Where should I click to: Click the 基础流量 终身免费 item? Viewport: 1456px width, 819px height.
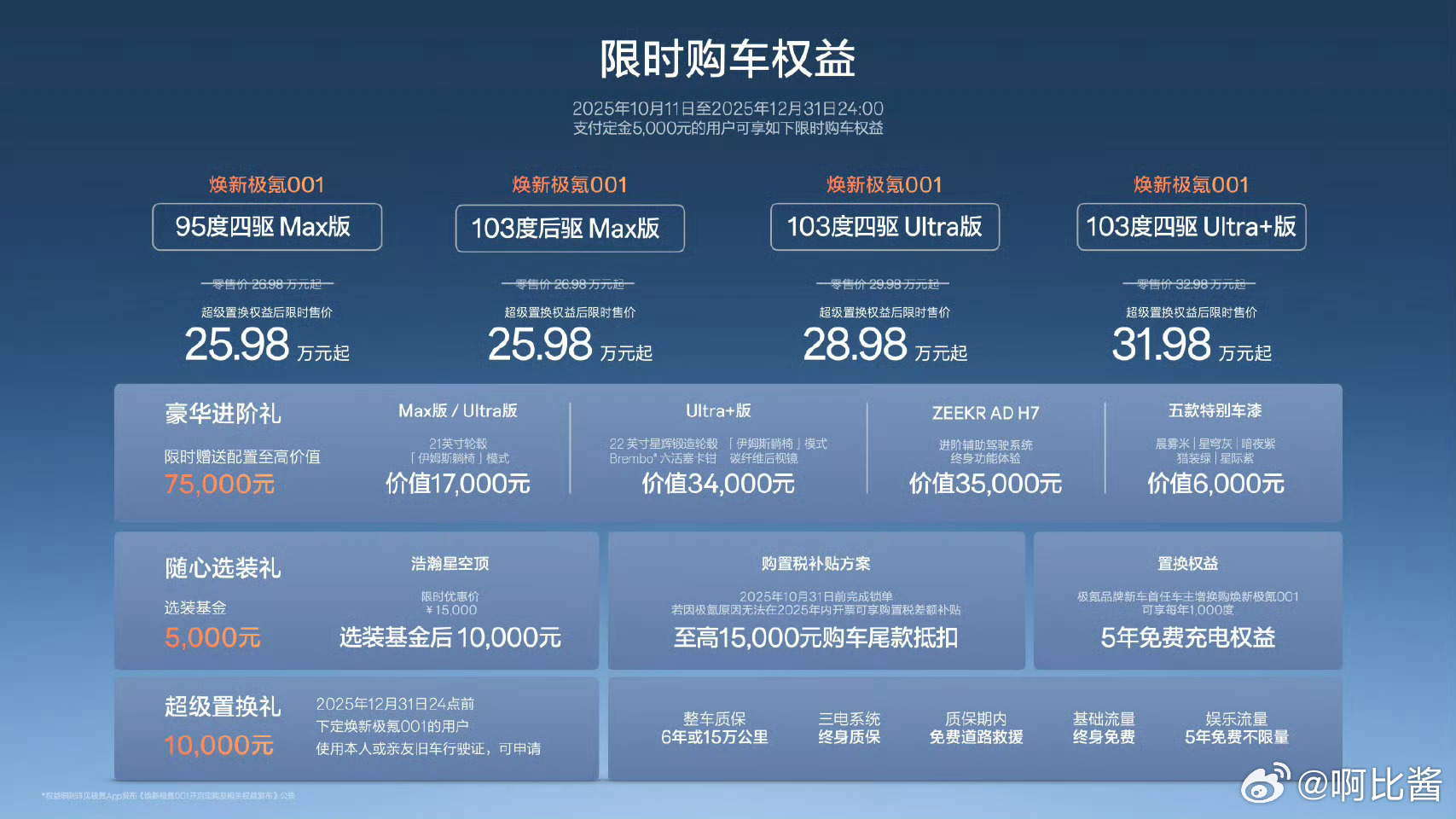tap(1105, 728)
